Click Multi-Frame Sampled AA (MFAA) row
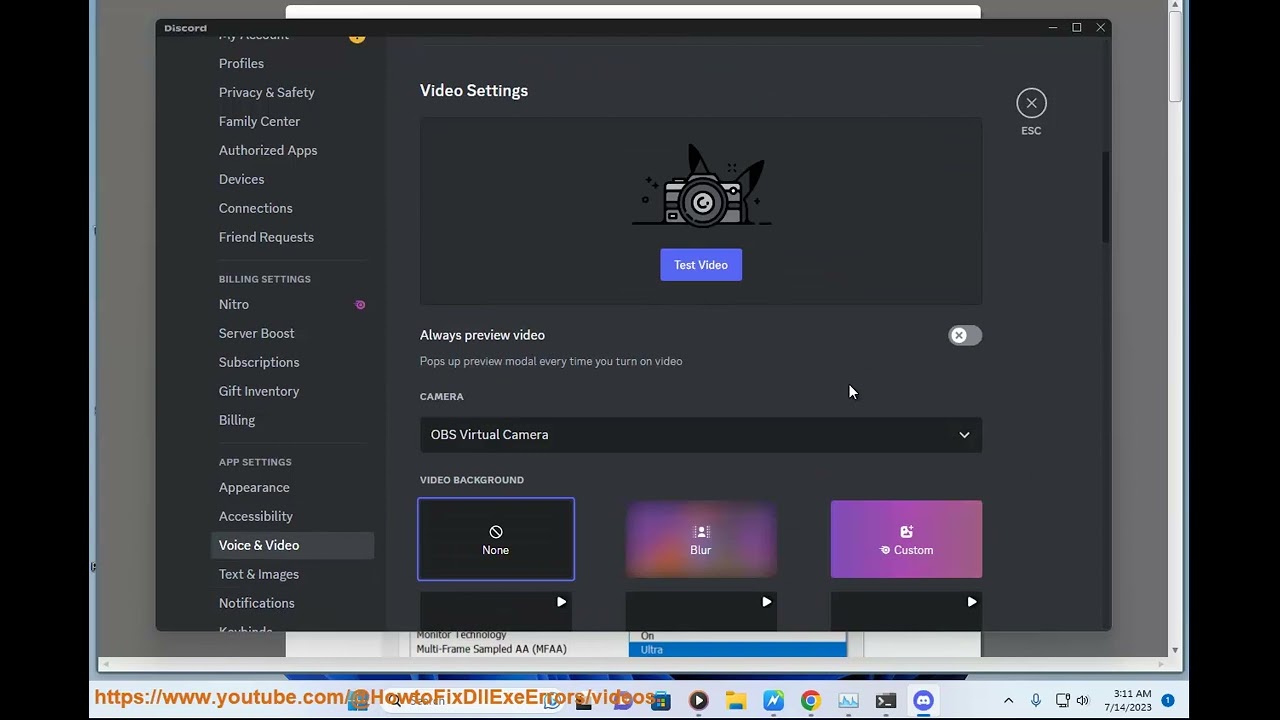 tap(491, 649)
